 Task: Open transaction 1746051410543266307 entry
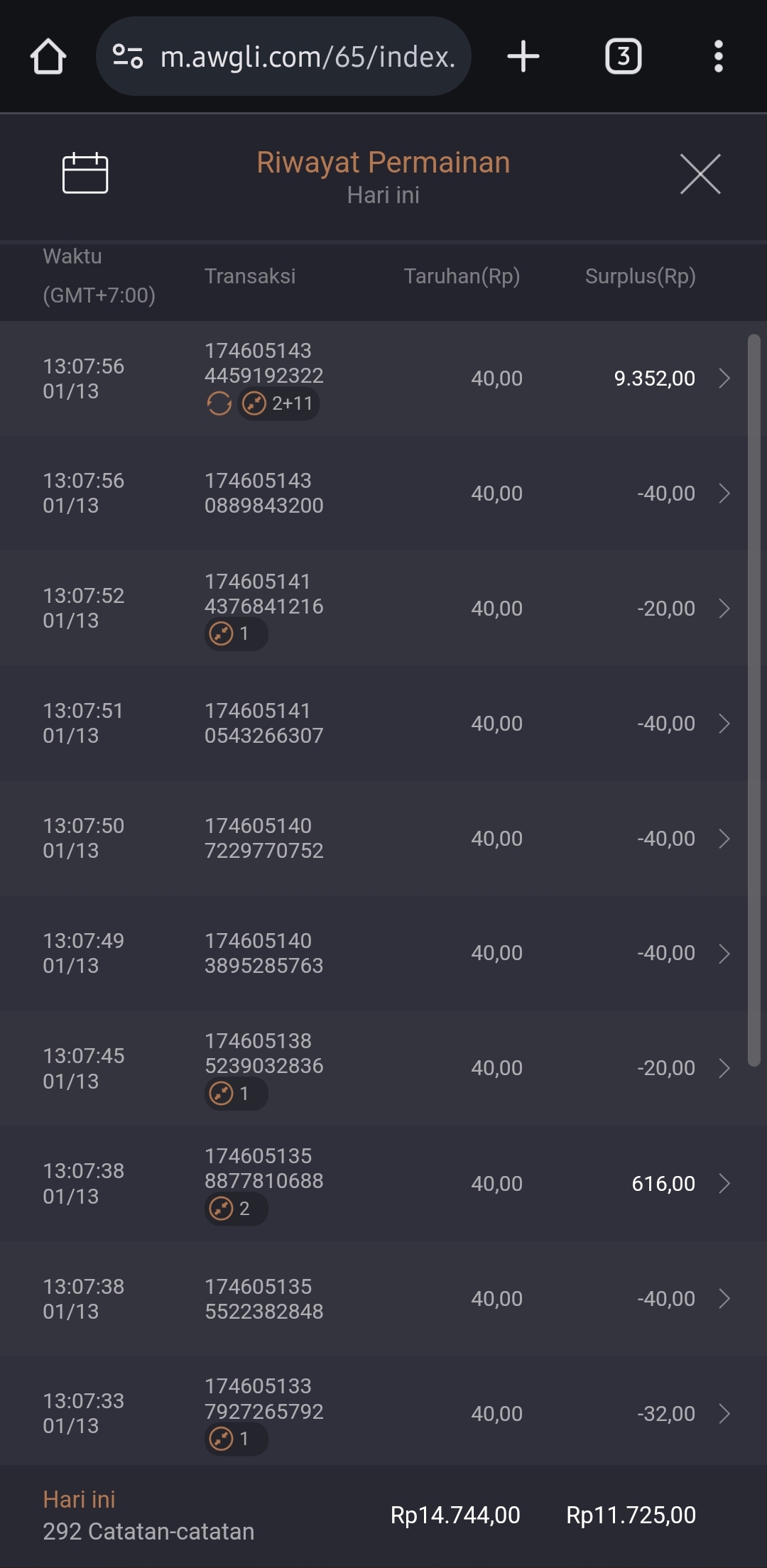[x=263, y=723]
